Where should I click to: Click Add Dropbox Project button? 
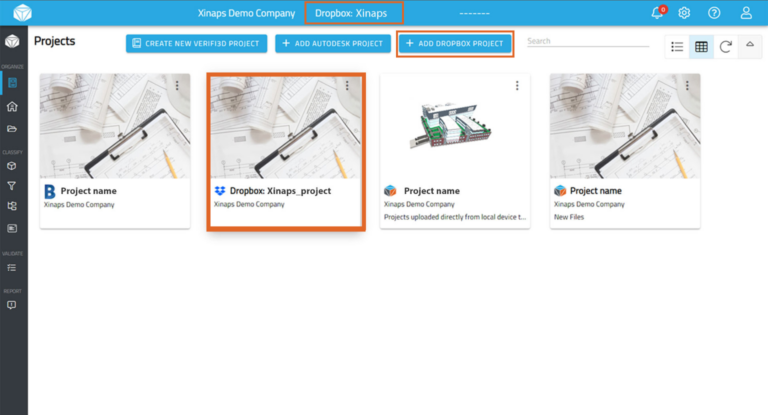tap(455, 44)
